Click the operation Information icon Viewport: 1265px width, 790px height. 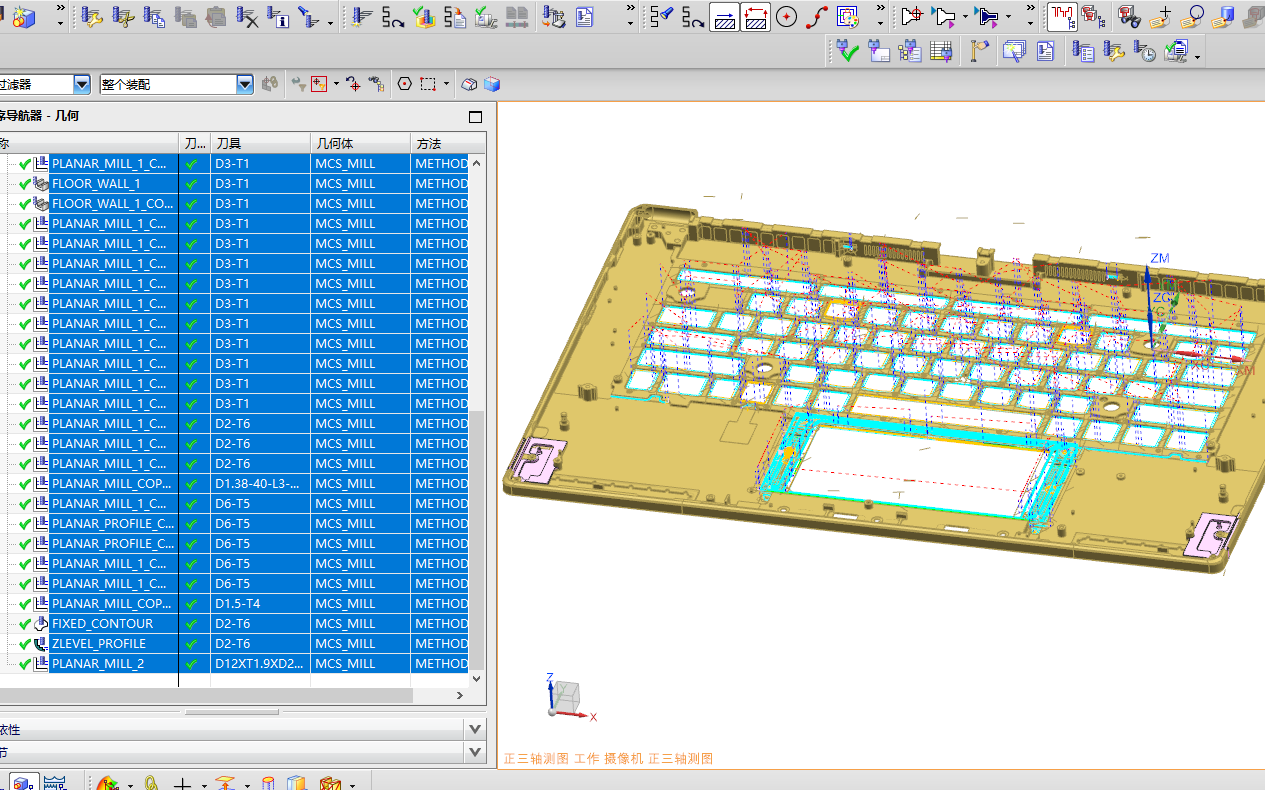[279, 17]
